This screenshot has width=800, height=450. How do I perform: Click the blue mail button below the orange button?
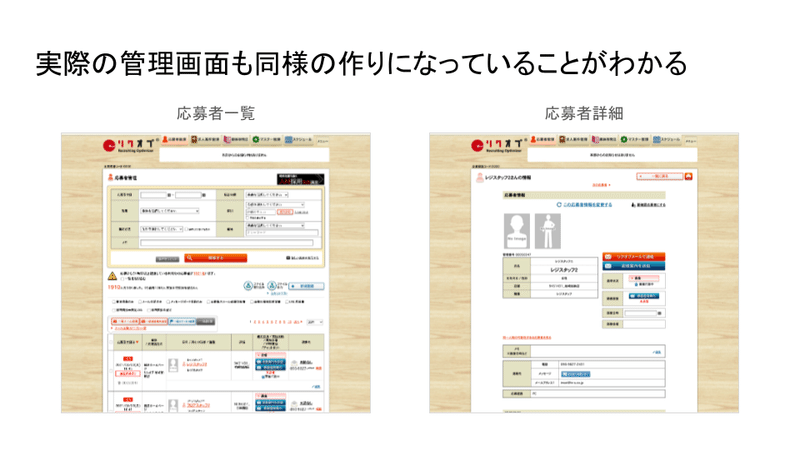coord(634,266)
